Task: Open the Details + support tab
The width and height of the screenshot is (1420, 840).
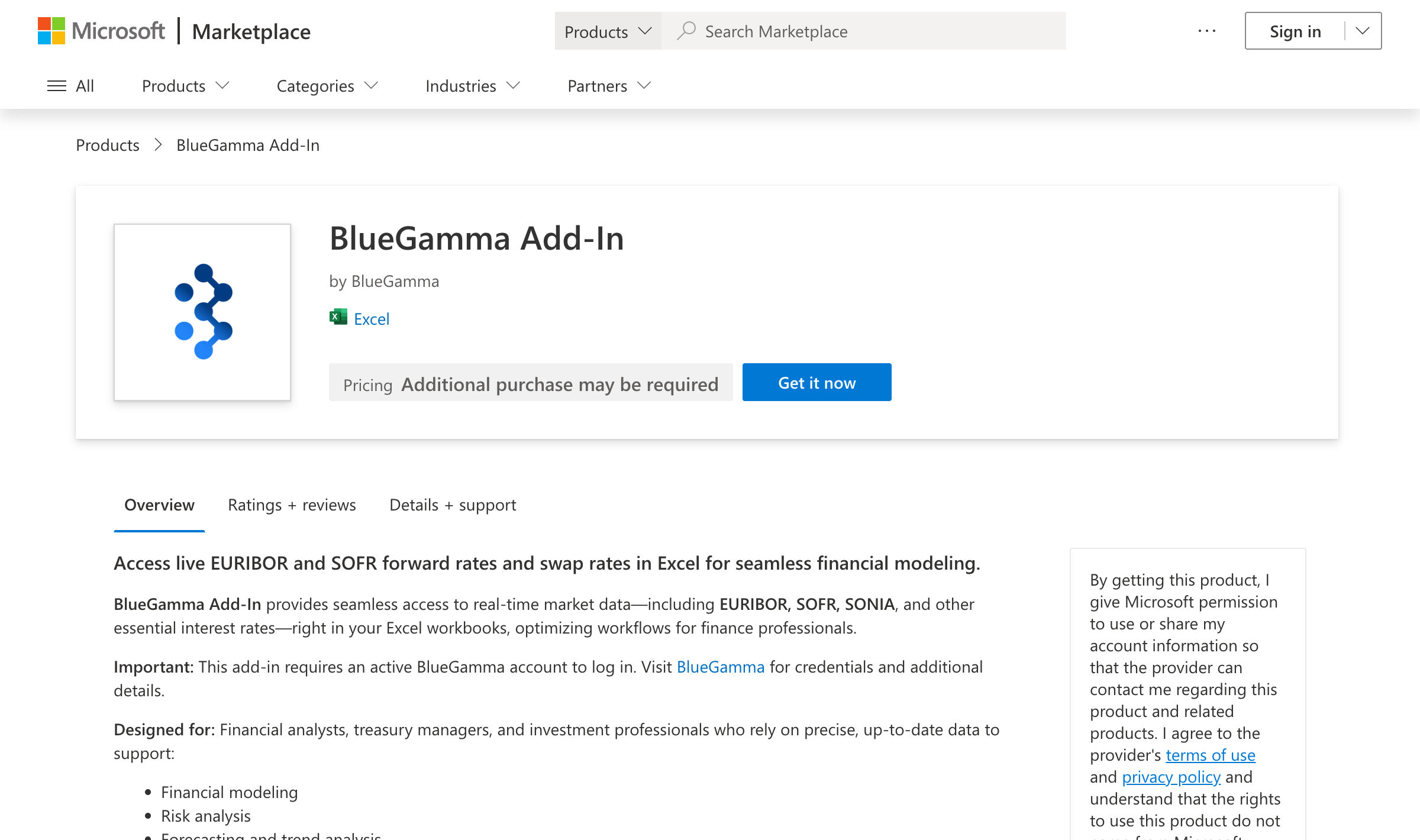Action: [452, 505]
